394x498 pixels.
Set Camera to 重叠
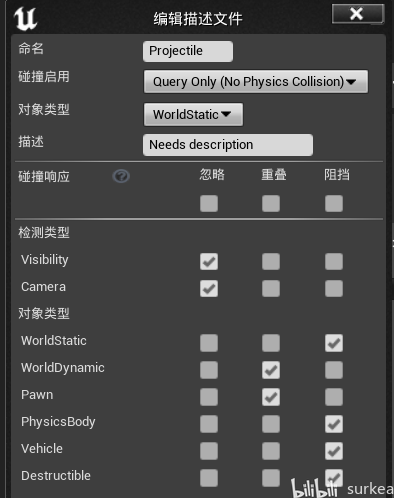tap(271, 288)
